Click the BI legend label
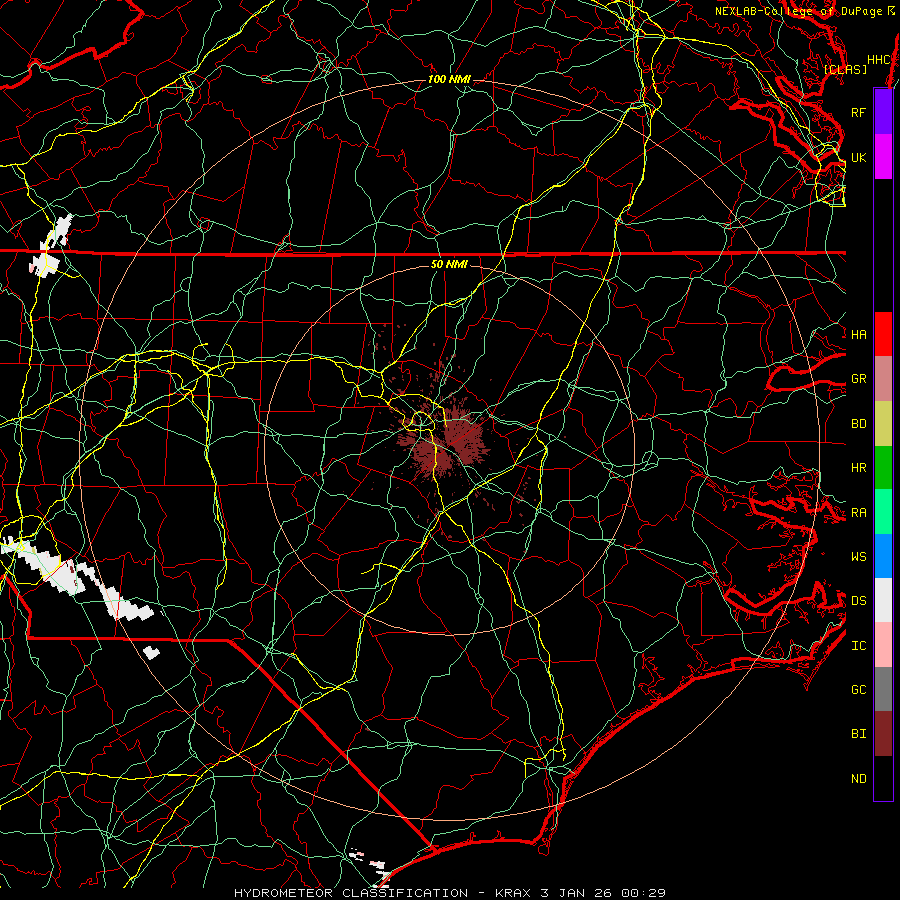The height and width of the screenshot is (900, 900). [x=858, y=734]
